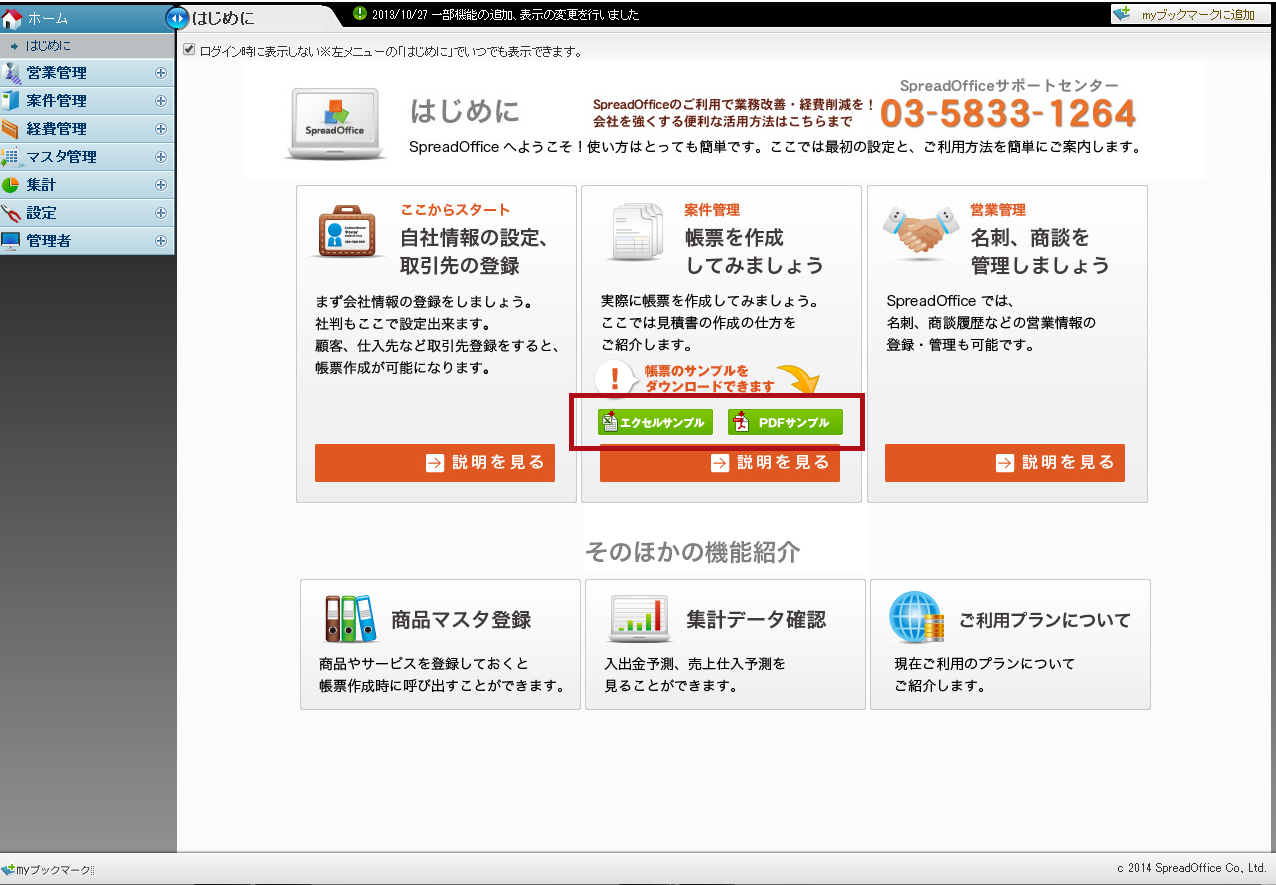Expand the 営業管理 menu plus button
Image resolution: width=1276 pixels, height=885 pixels.
click(161, 73)
